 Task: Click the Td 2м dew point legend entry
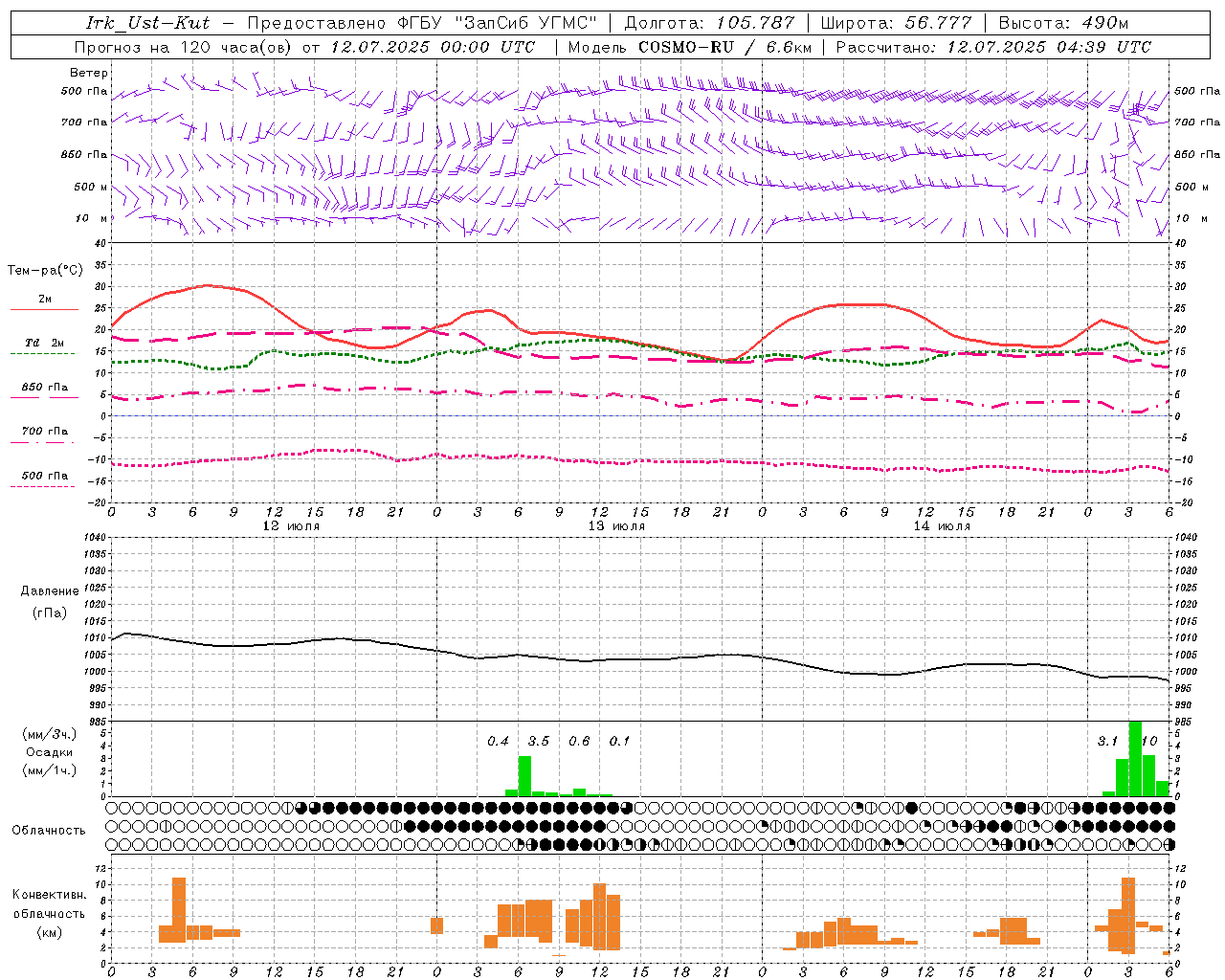(45, 343)
